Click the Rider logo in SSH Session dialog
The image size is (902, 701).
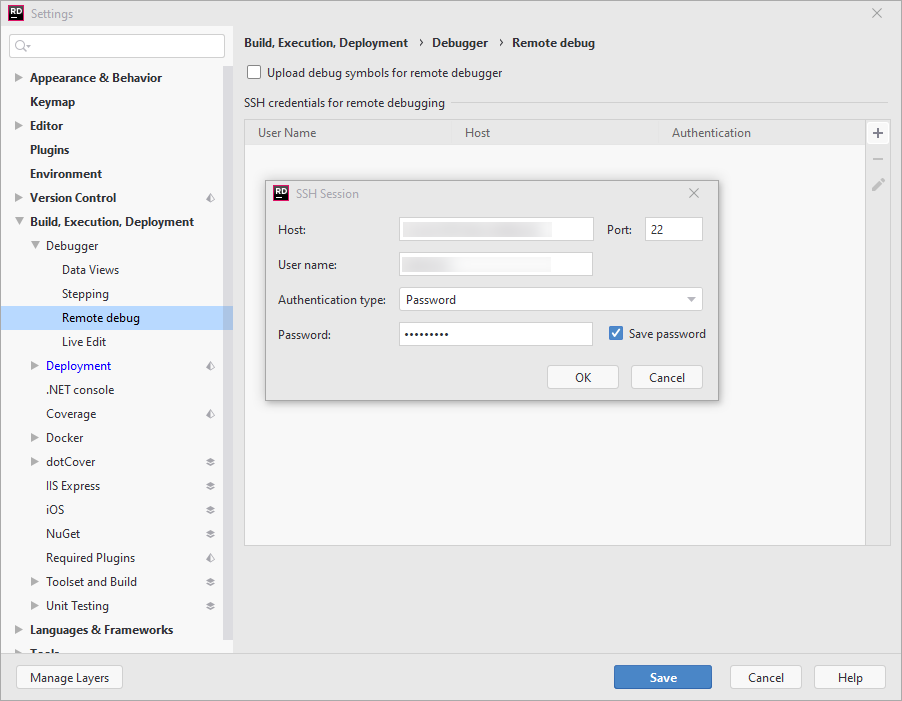tap(280, 192)
